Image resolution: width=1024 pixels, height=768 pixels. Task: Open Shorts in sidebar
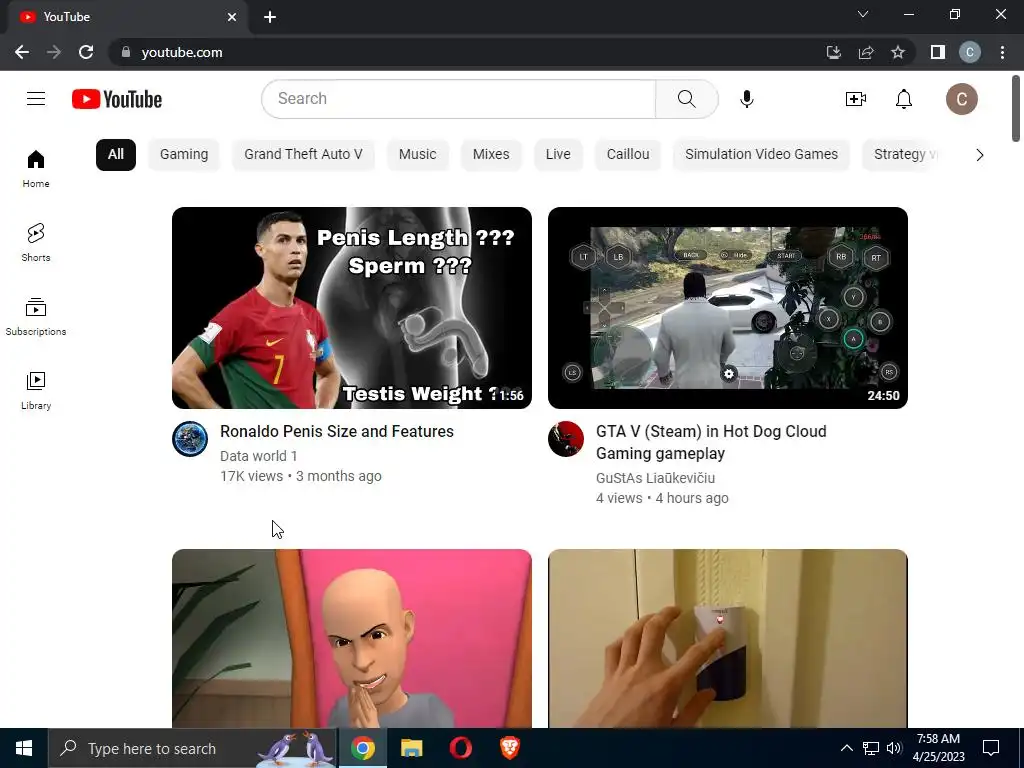point(36,243)
